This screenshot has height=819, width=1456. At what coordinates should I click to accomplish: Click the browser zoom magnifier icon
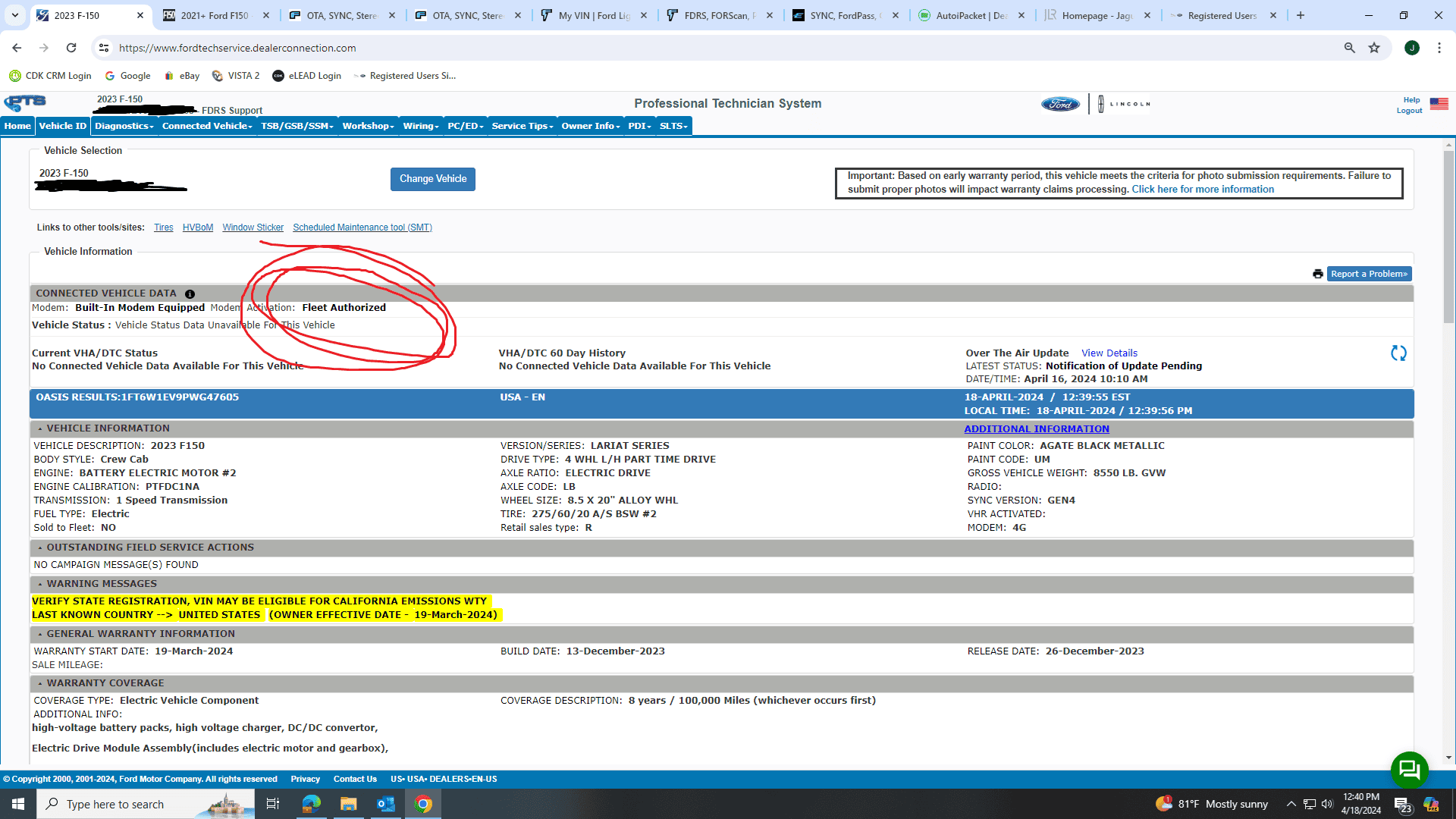tap(1349, 48)
